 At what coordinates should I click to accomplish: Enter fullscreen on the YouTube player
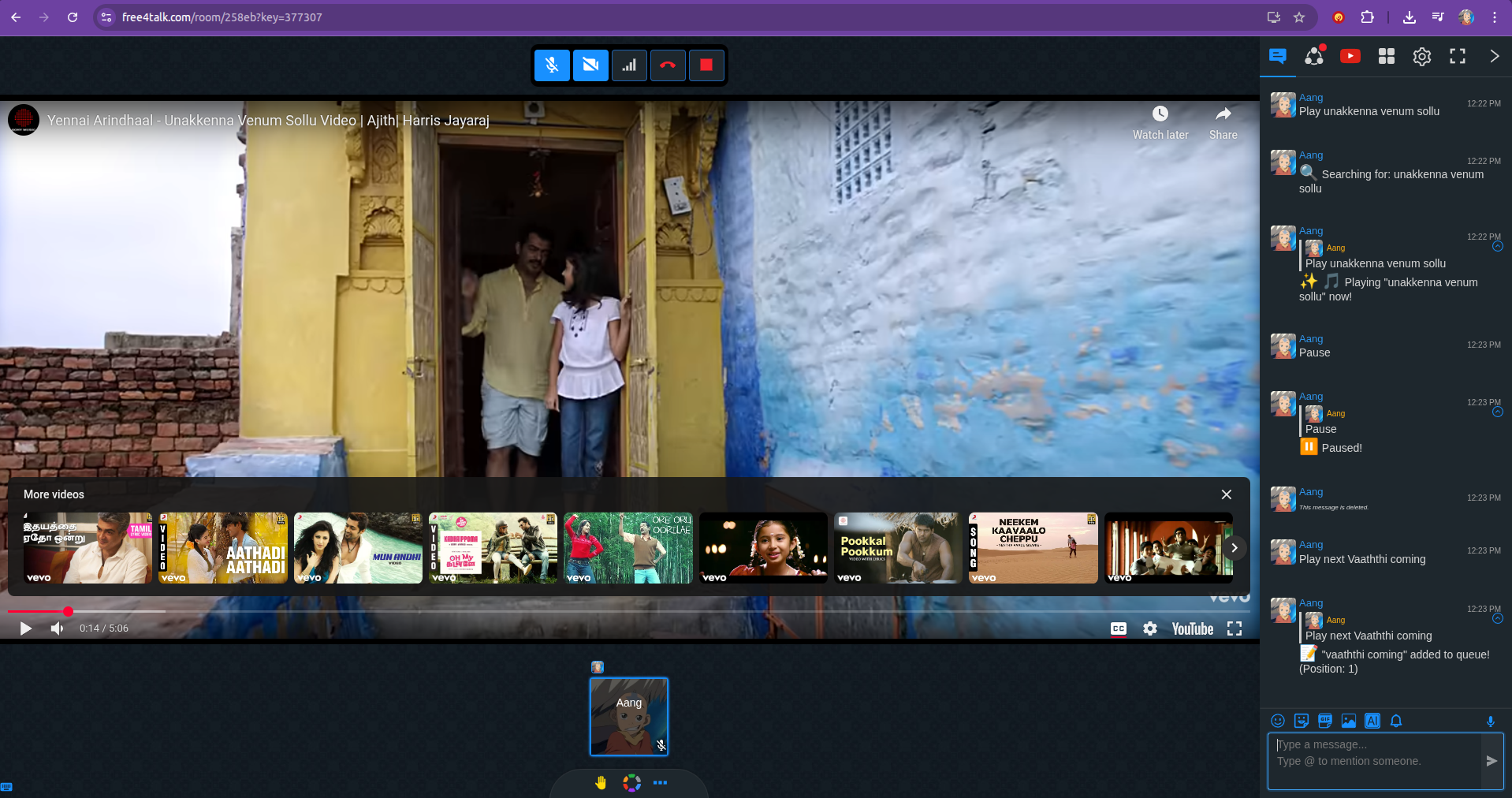click(1235, 628)
